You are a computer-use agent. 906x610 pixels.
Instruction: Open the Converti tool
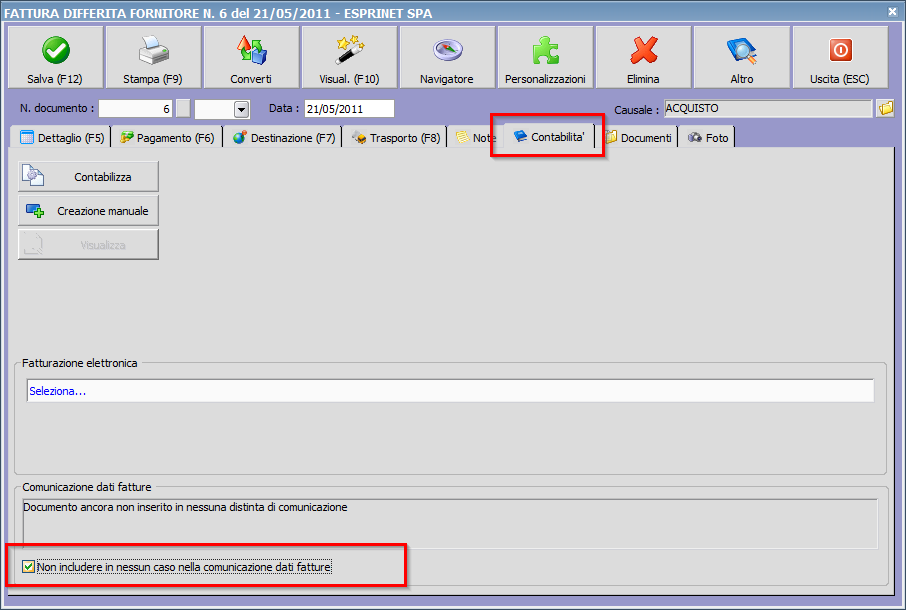click(251, 57)
